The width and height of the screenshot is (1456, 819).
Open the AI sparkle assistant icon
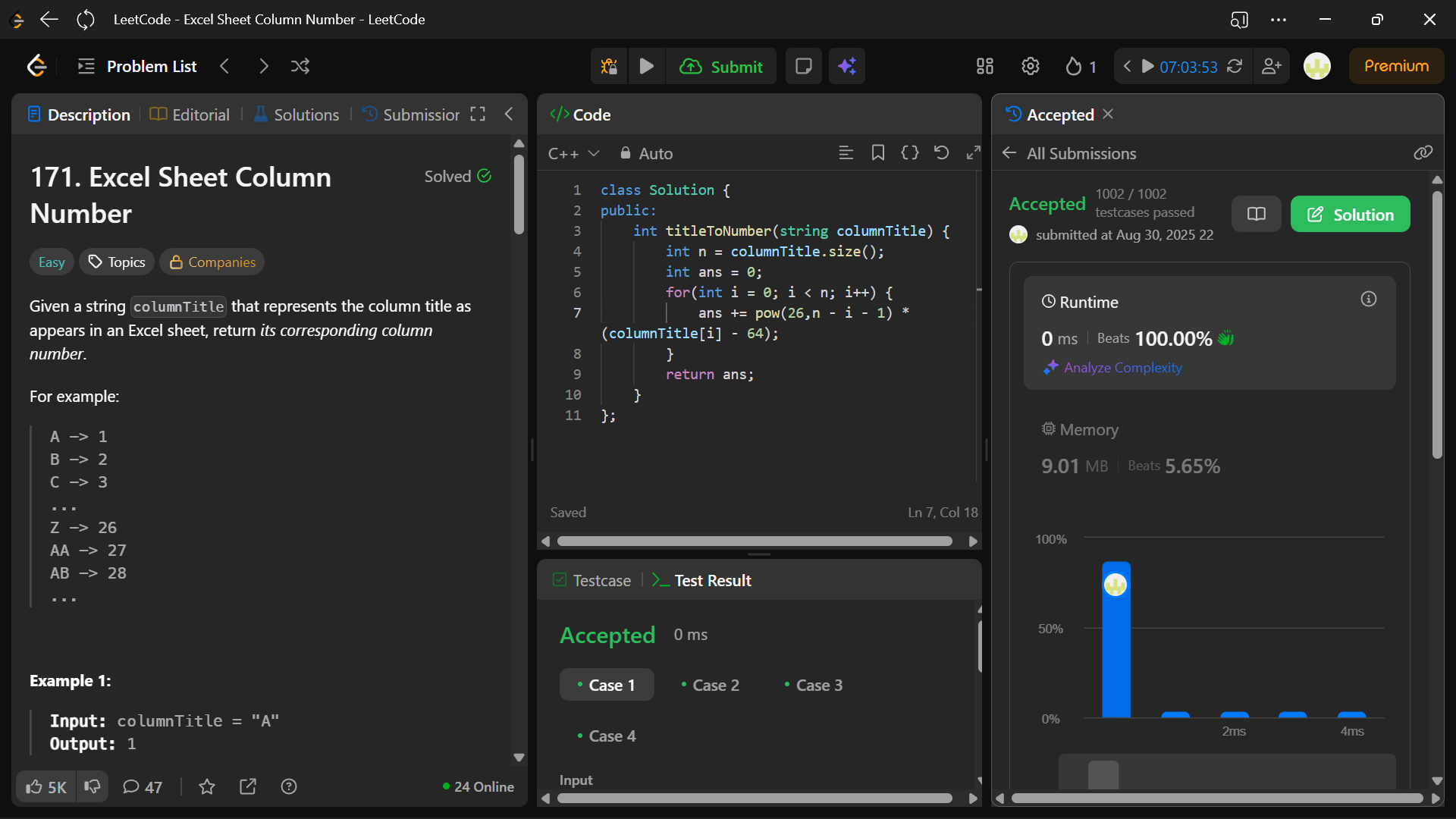[847, 67]
